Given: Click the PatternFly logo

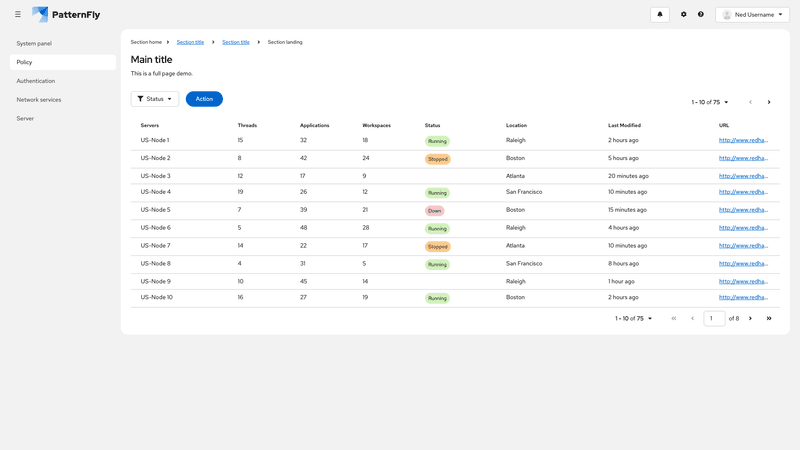Looking at the screenshot, I should (x=66, y=15).
